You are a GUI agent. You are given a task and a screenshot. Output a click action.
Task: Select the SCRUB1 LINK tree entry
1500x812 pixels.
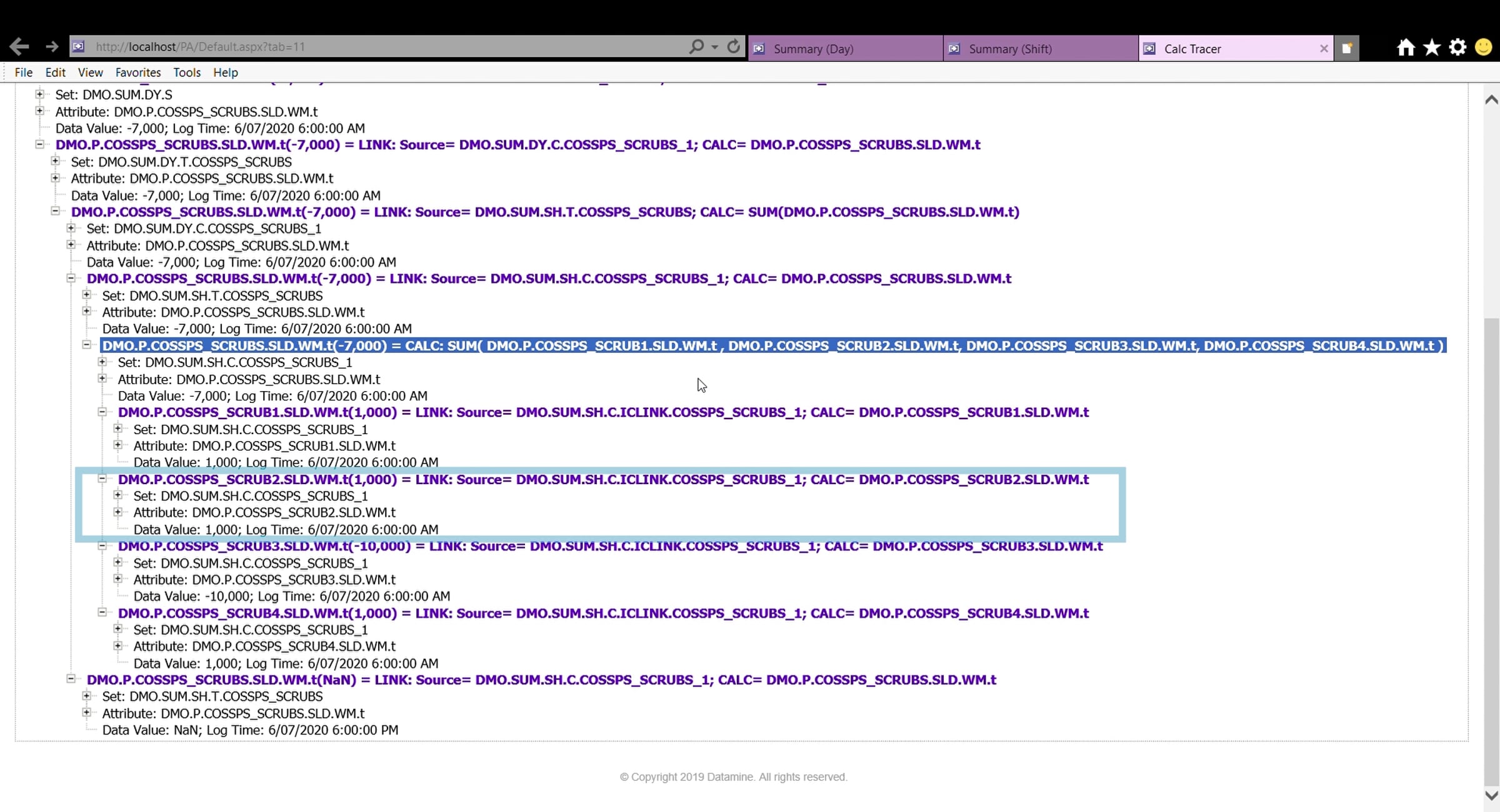point(602,412)
